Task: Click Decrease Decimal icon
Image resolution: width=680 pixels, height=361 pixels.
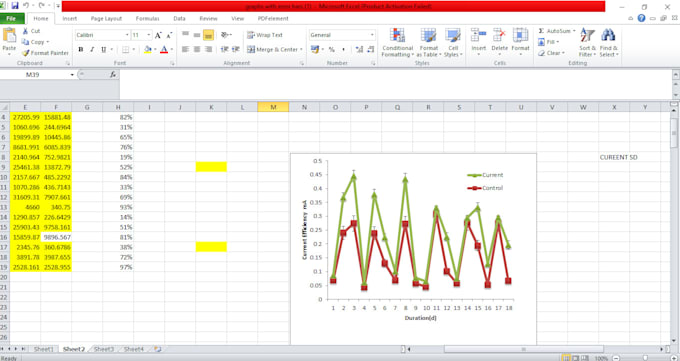Action: (x=370, y=49)
